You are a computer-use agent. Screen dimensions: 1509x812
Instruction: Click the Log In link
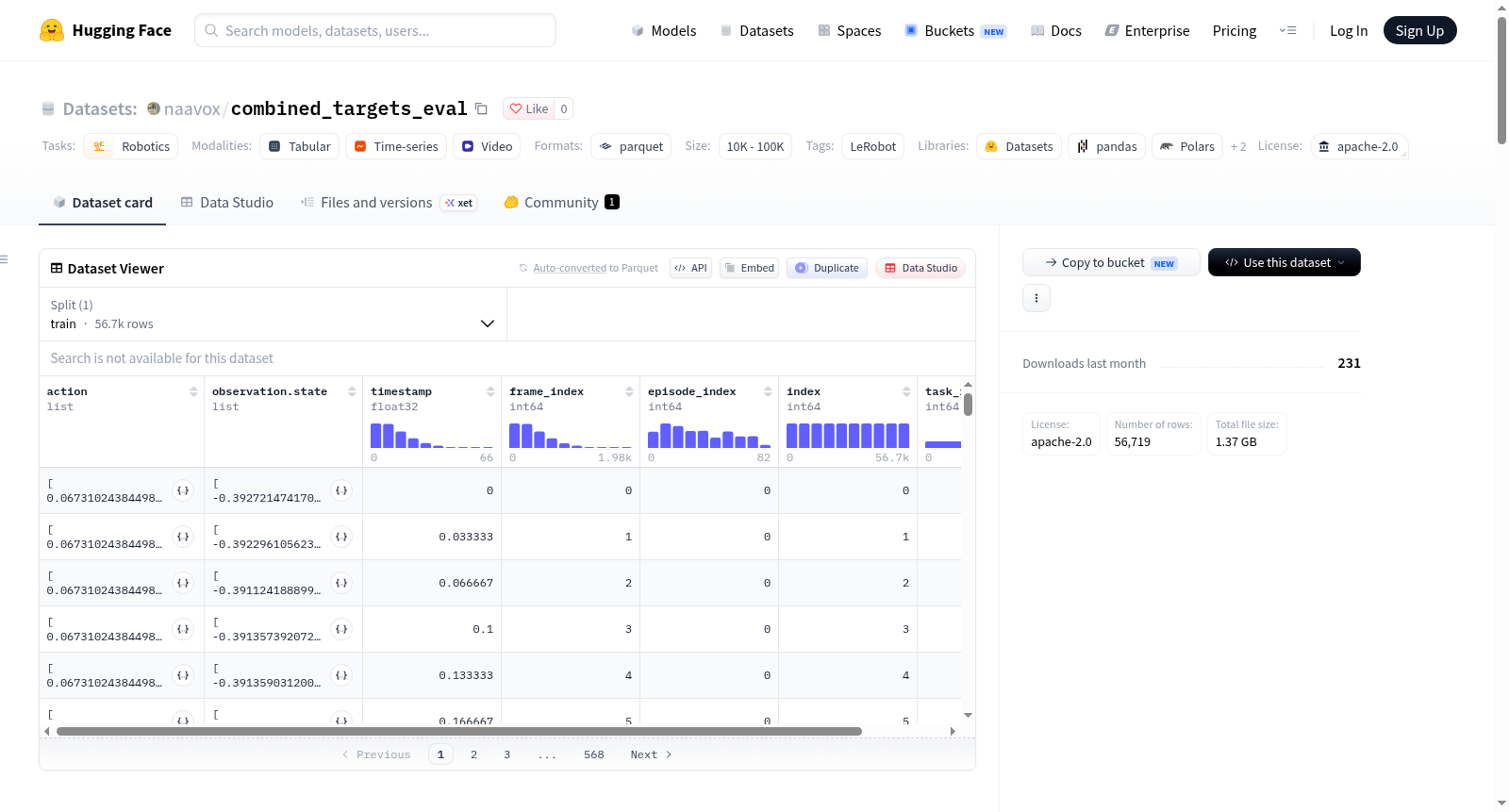click(1349, 30)
